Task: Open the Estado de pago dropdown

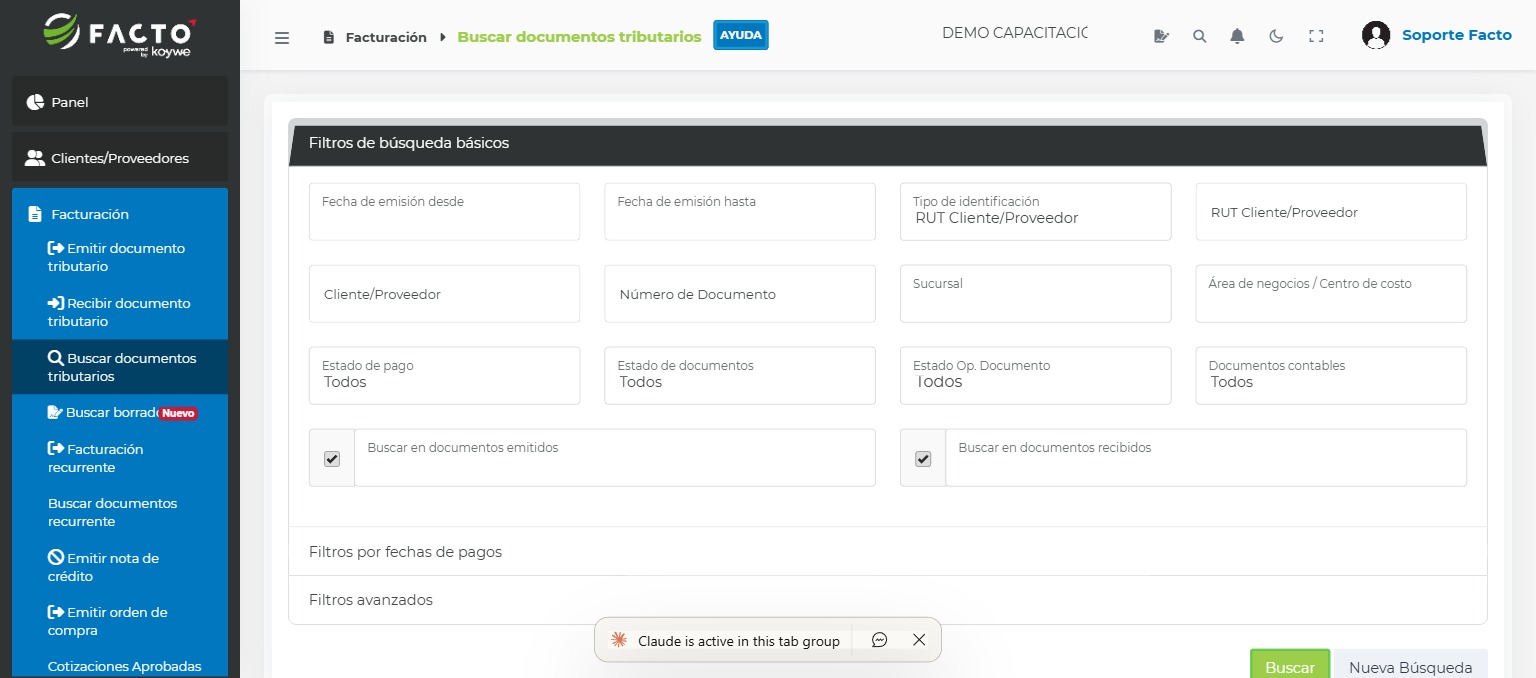Action: click(444, 376)
